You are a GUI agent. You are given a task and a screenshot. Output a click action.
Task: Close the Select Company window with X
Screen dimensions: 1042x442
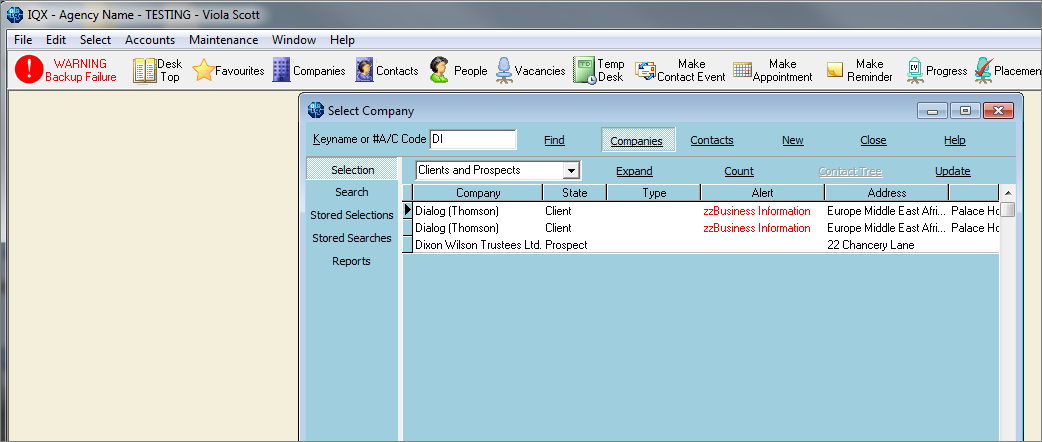(998, 111)
